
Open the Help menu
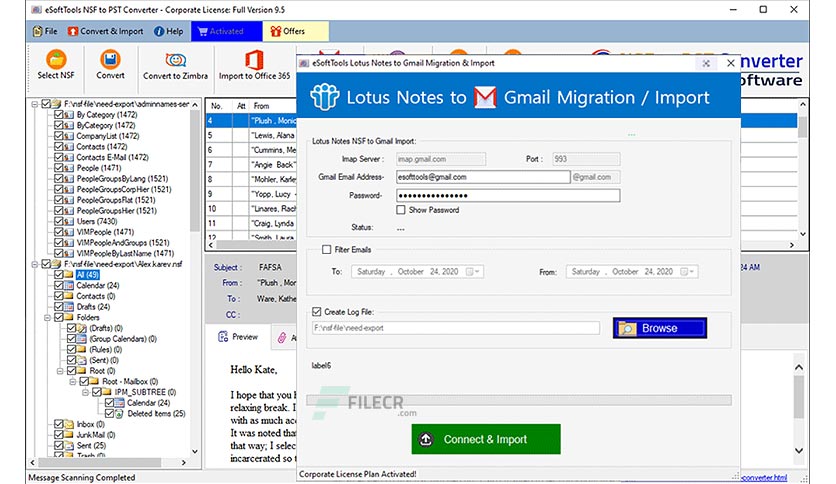point(168,31)
